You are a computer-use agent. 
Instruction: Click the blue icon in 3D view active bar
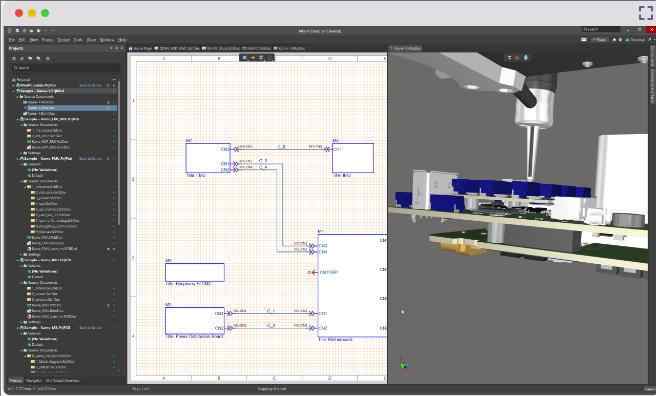[526, 58]
